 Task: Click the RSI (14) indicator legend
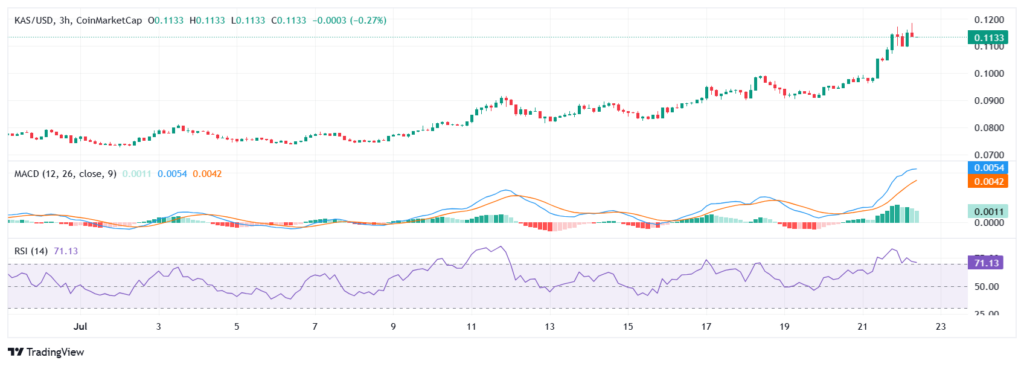point(31,250)
